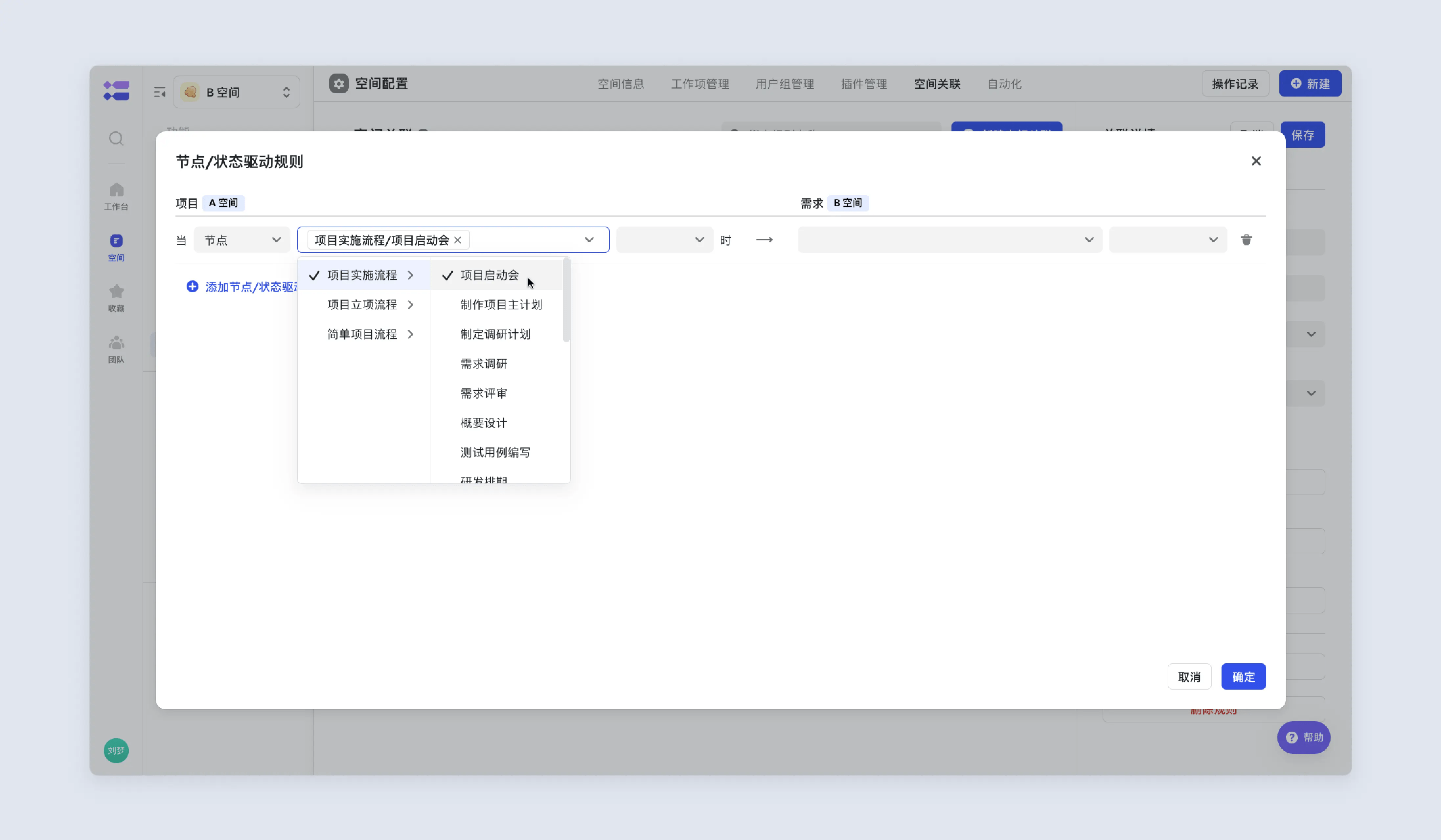
Task: Click the 保存 button behind the dialog
Action: pos(1303,135)
